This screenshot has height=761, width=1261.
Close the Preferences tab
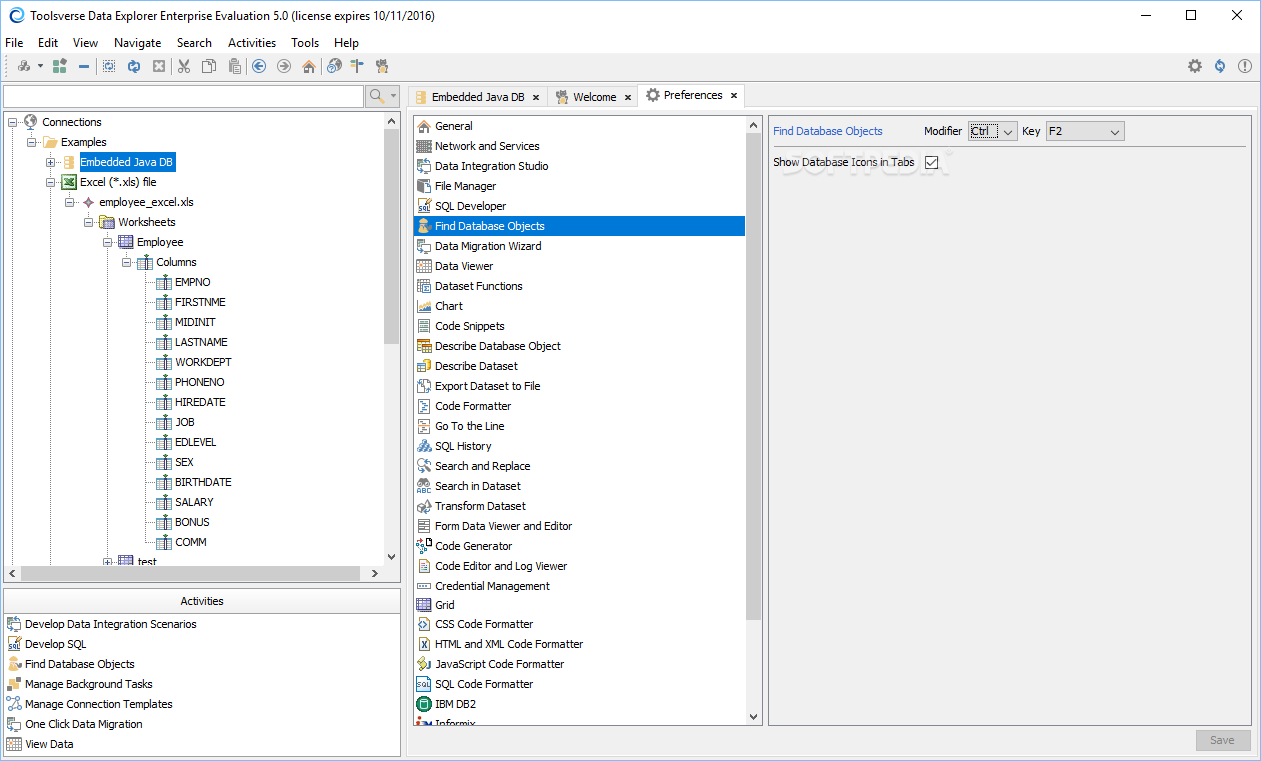734,95
